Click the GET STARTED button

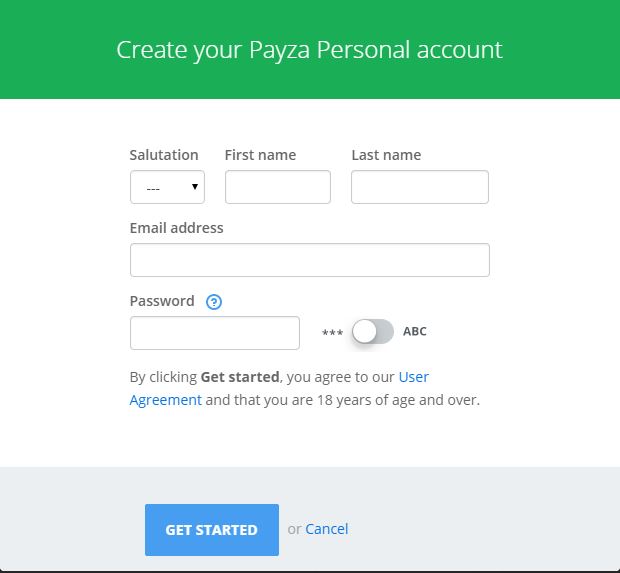coord(211,530)
